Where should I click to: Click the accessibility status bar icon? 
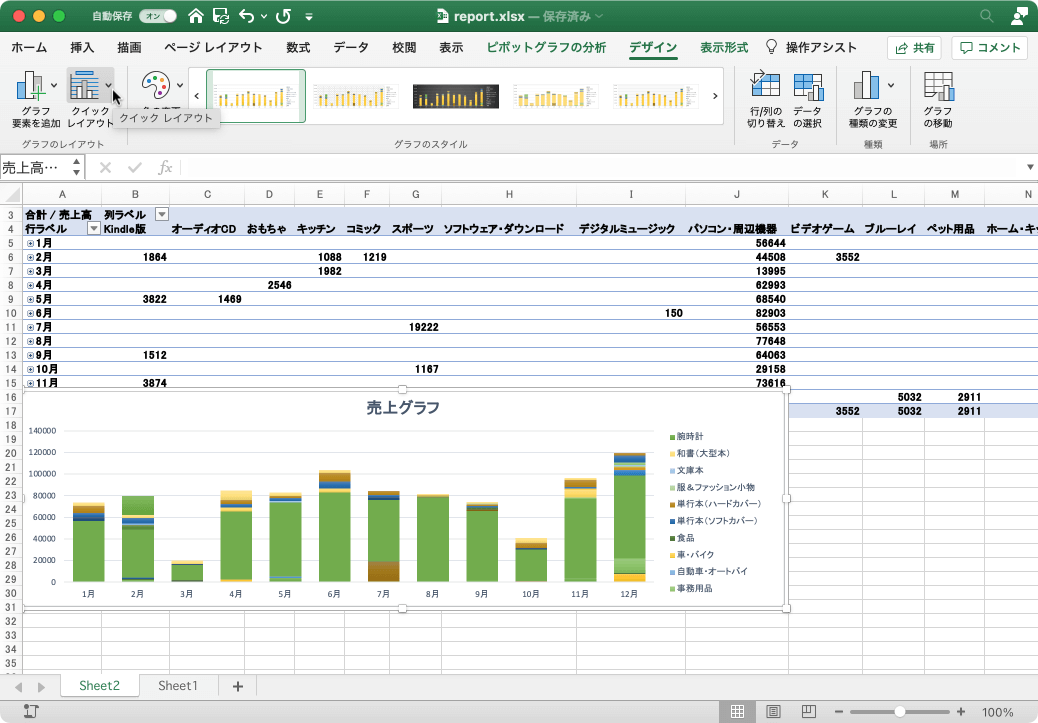31,712
